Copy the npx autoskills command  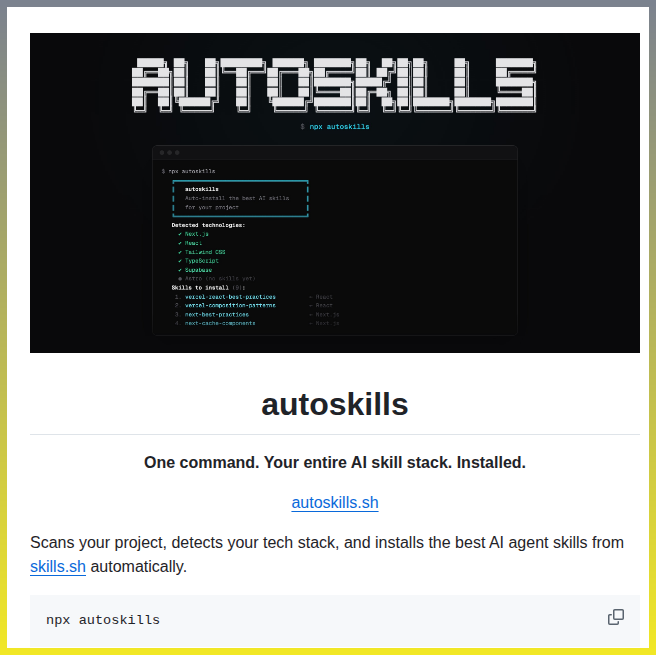point(615,617)
